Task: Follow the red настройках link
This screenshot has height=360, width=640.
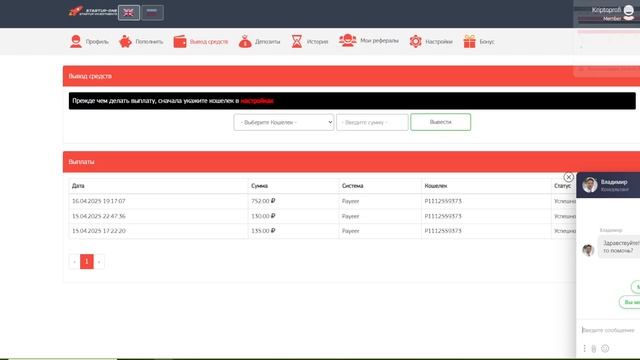Action: 257,101
